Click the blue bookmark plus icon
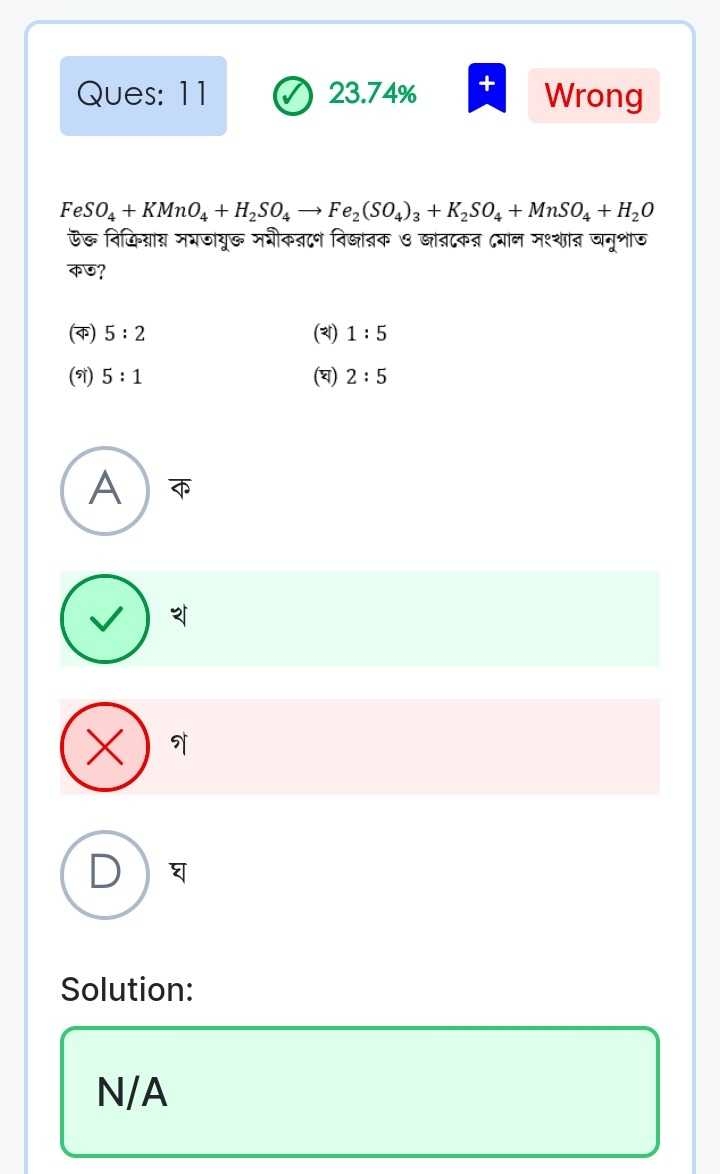Image resolution: width=720 pixels, height=1174 pixels. (487, 87)
